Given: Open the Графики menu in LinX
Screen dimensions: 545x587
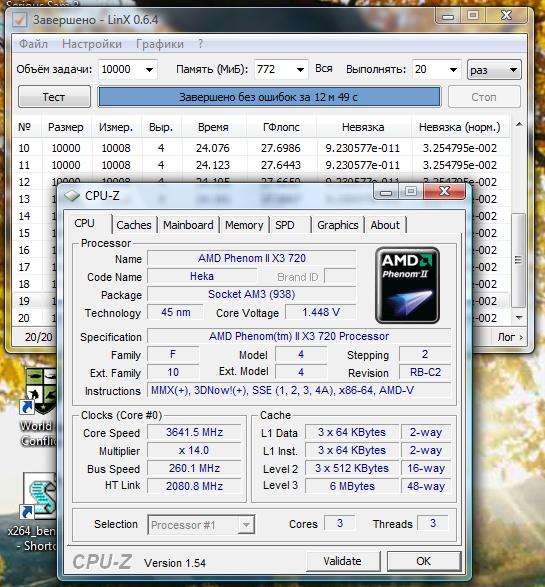Looking at the screenshot, I should click(160, 44).
